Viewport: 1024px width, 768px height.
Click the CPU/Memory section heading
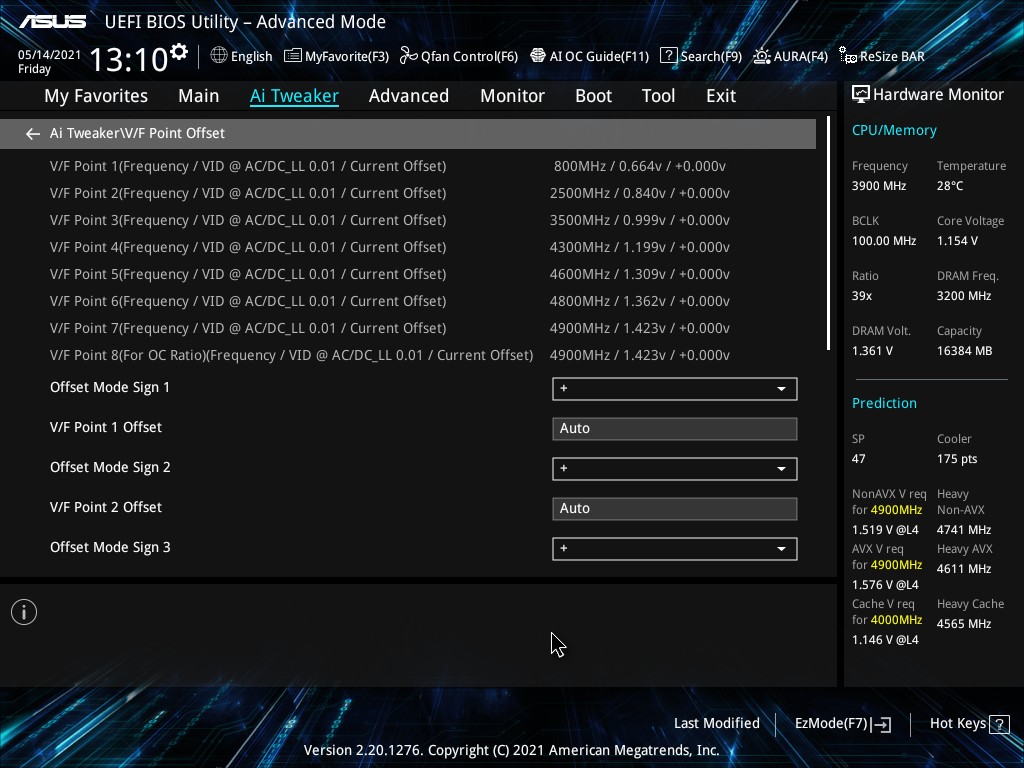(894, 131)
